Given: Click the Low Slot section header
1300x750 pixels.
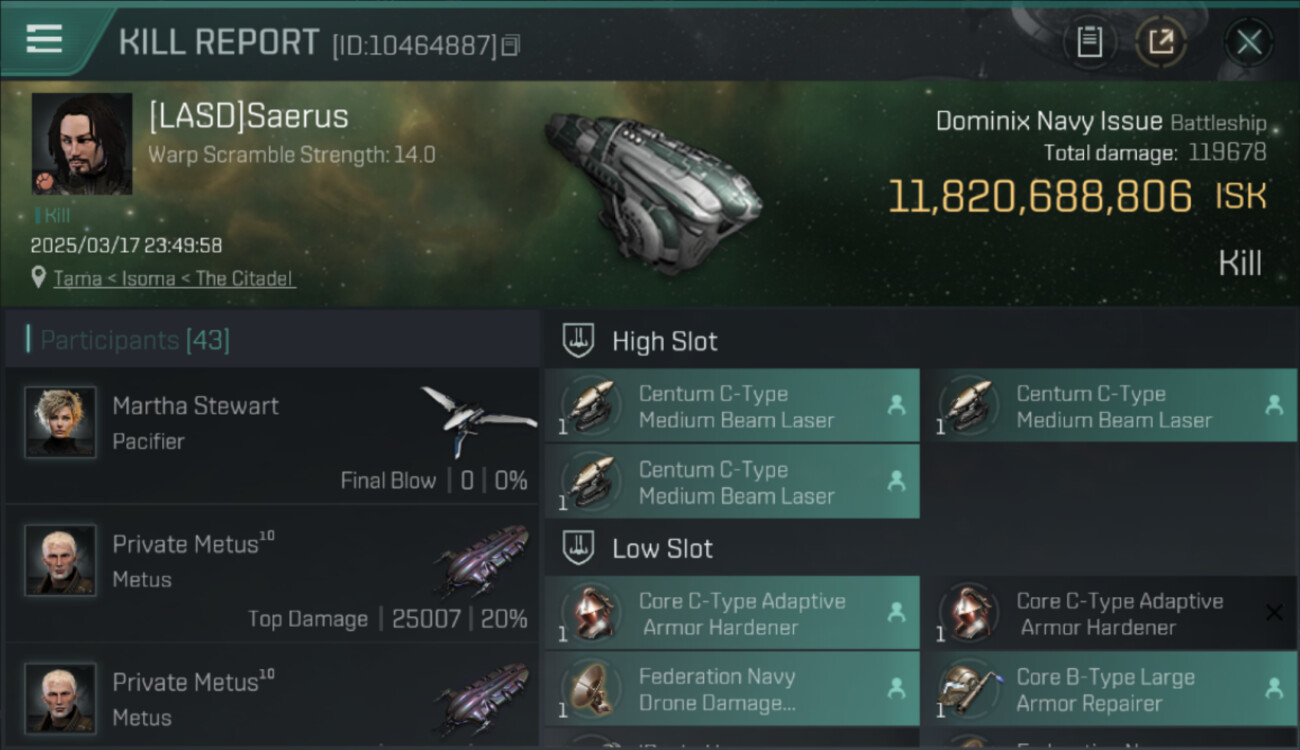Looking at the screenshot, I should click(x=662, y=548).
